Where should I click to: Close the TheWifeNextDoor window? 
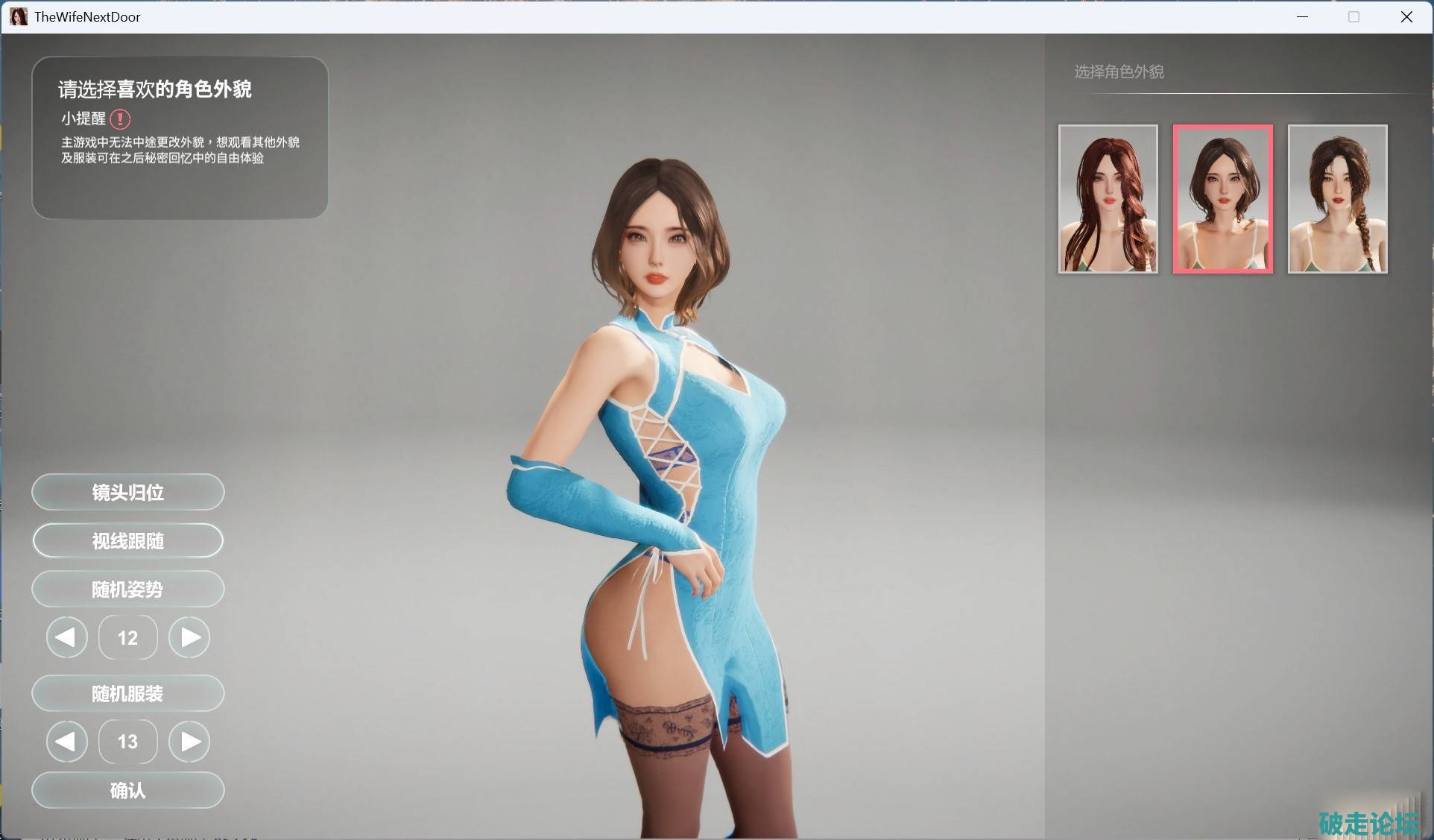tap(1406, 16)
